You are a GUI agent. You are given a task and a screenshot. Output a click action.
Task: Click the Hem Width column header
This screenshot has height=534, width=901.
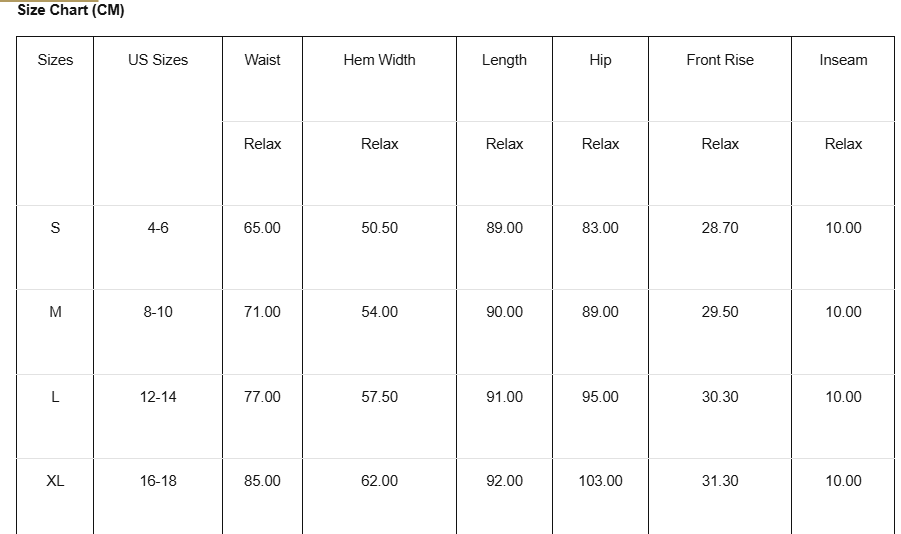point(379,60)
